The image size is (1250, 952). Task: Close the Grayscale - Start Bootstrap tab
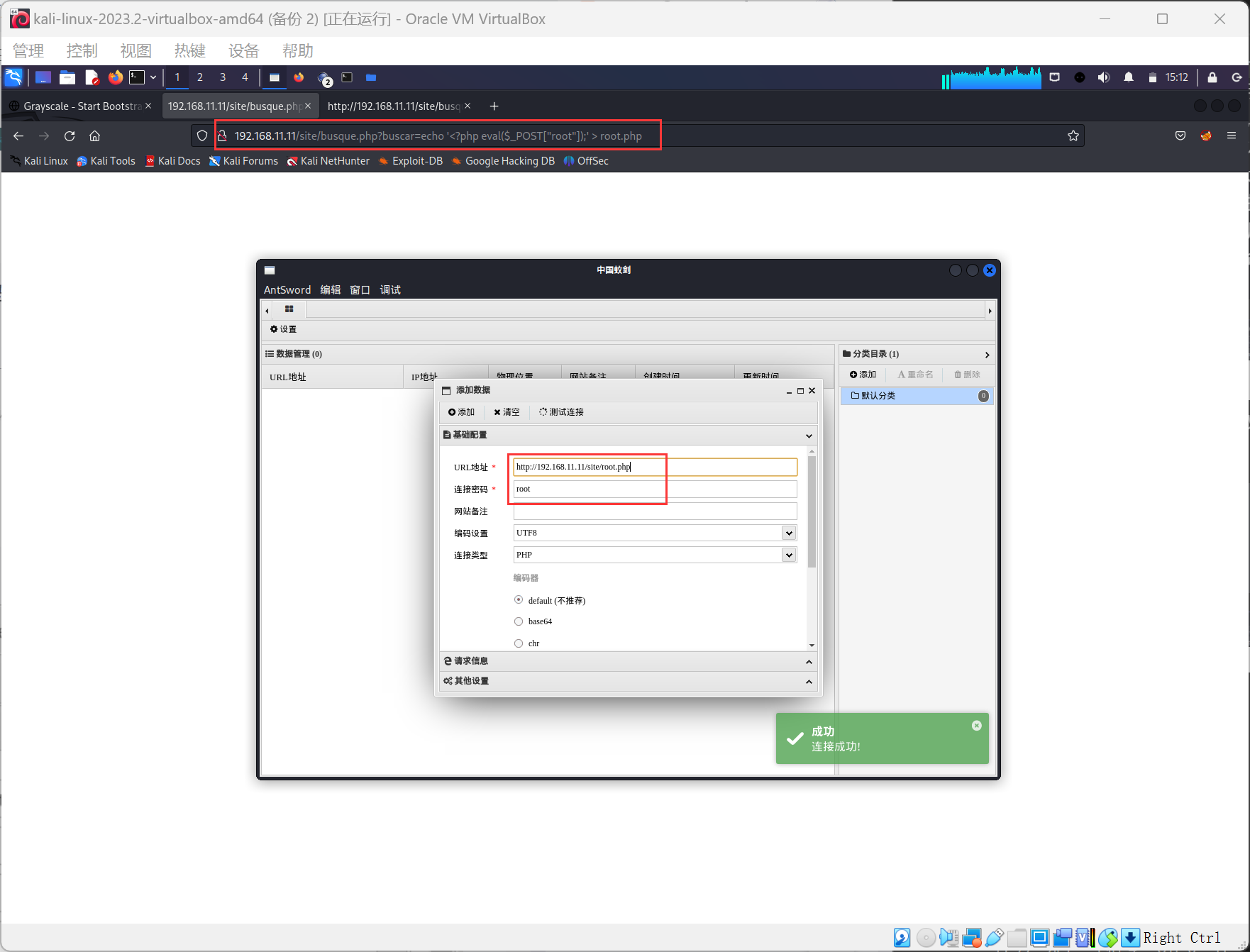148,106
